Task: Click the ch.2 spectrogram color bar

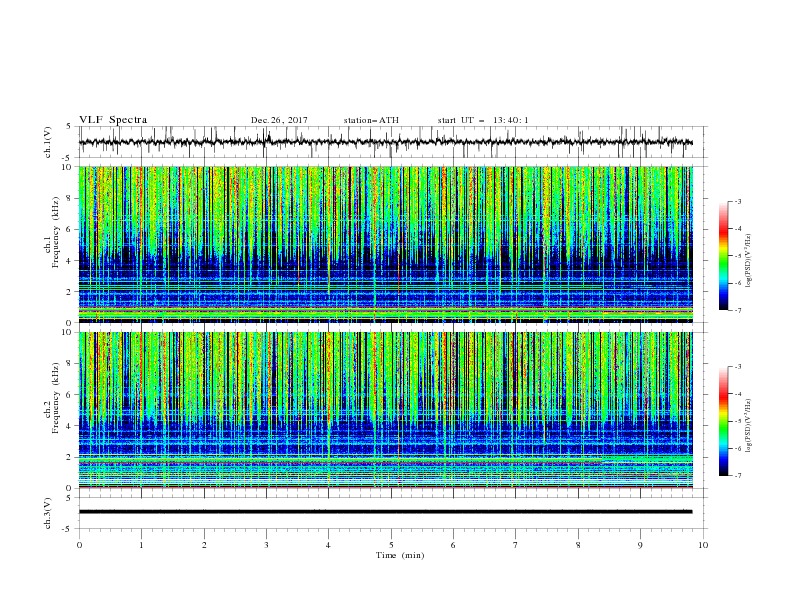Action: tap(723, 421)
